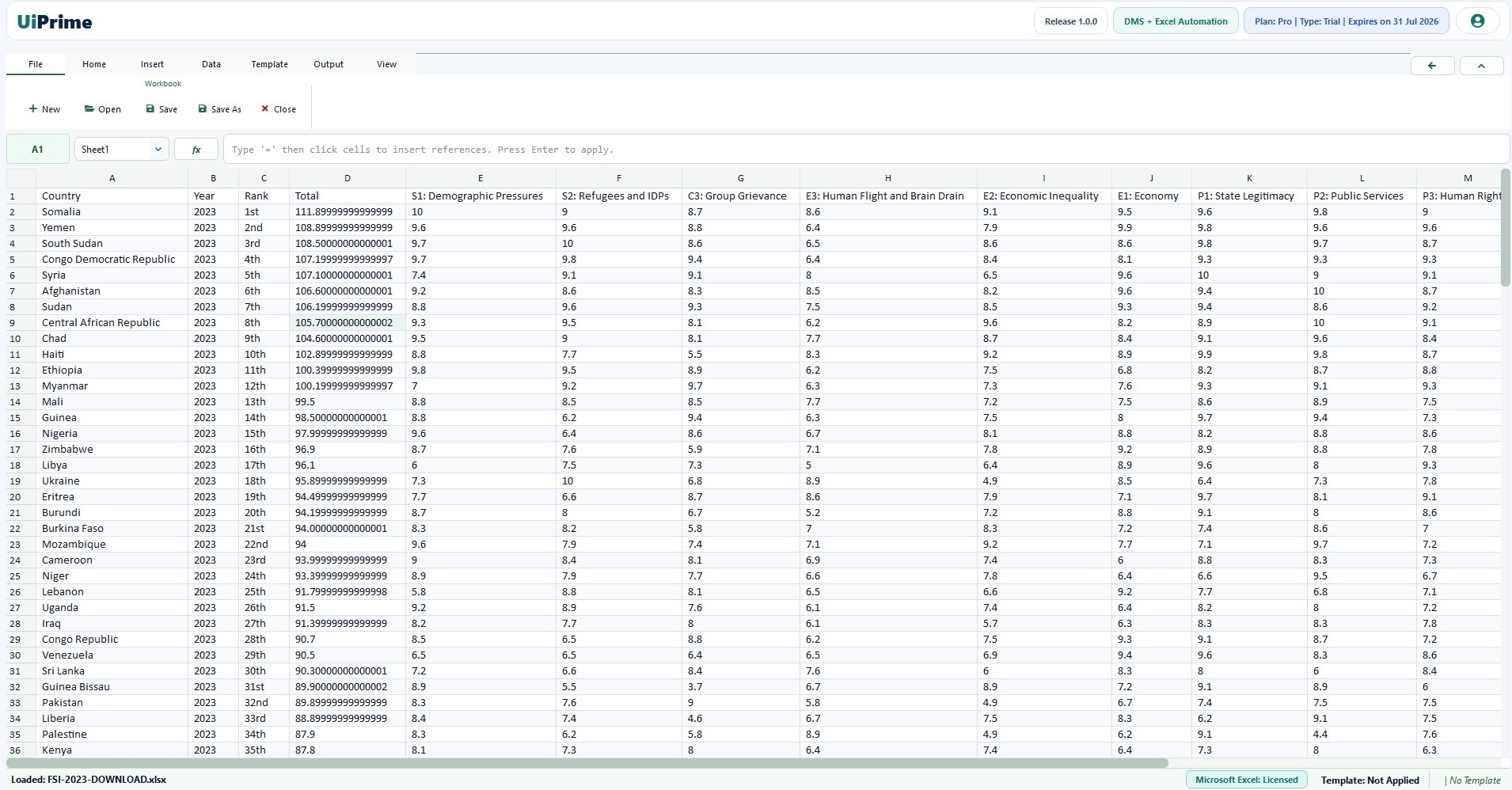
Task: Save the workbook with Save
Action: click(x=161, y=109)
